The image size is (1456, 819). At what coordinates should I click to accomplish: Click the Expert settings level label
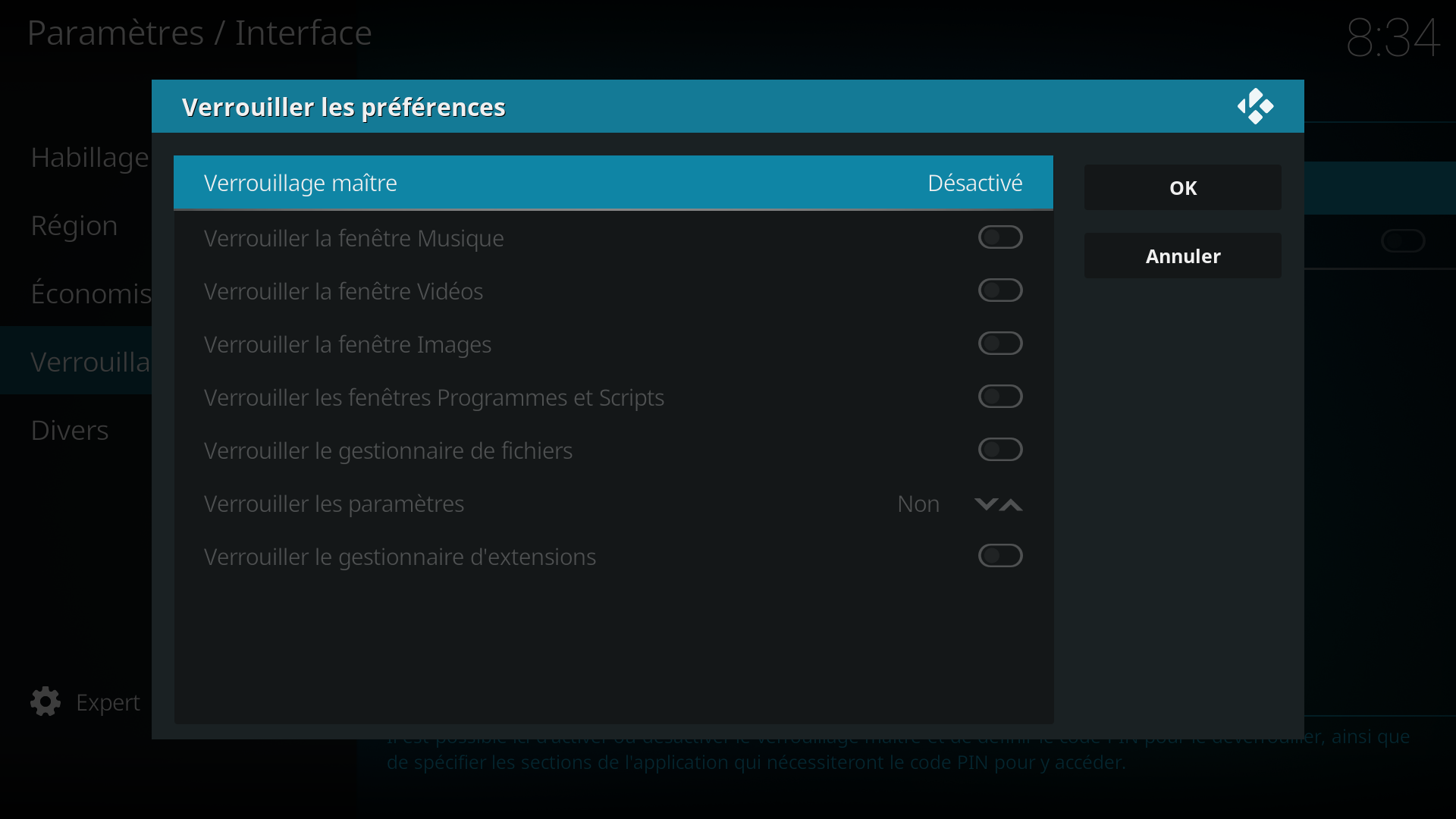tap(108, 702)
